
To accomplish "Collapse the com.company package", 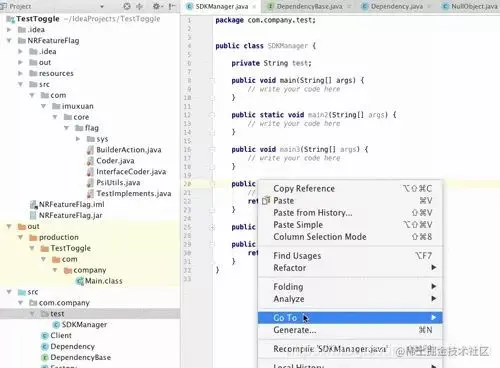I will (20, 303).
